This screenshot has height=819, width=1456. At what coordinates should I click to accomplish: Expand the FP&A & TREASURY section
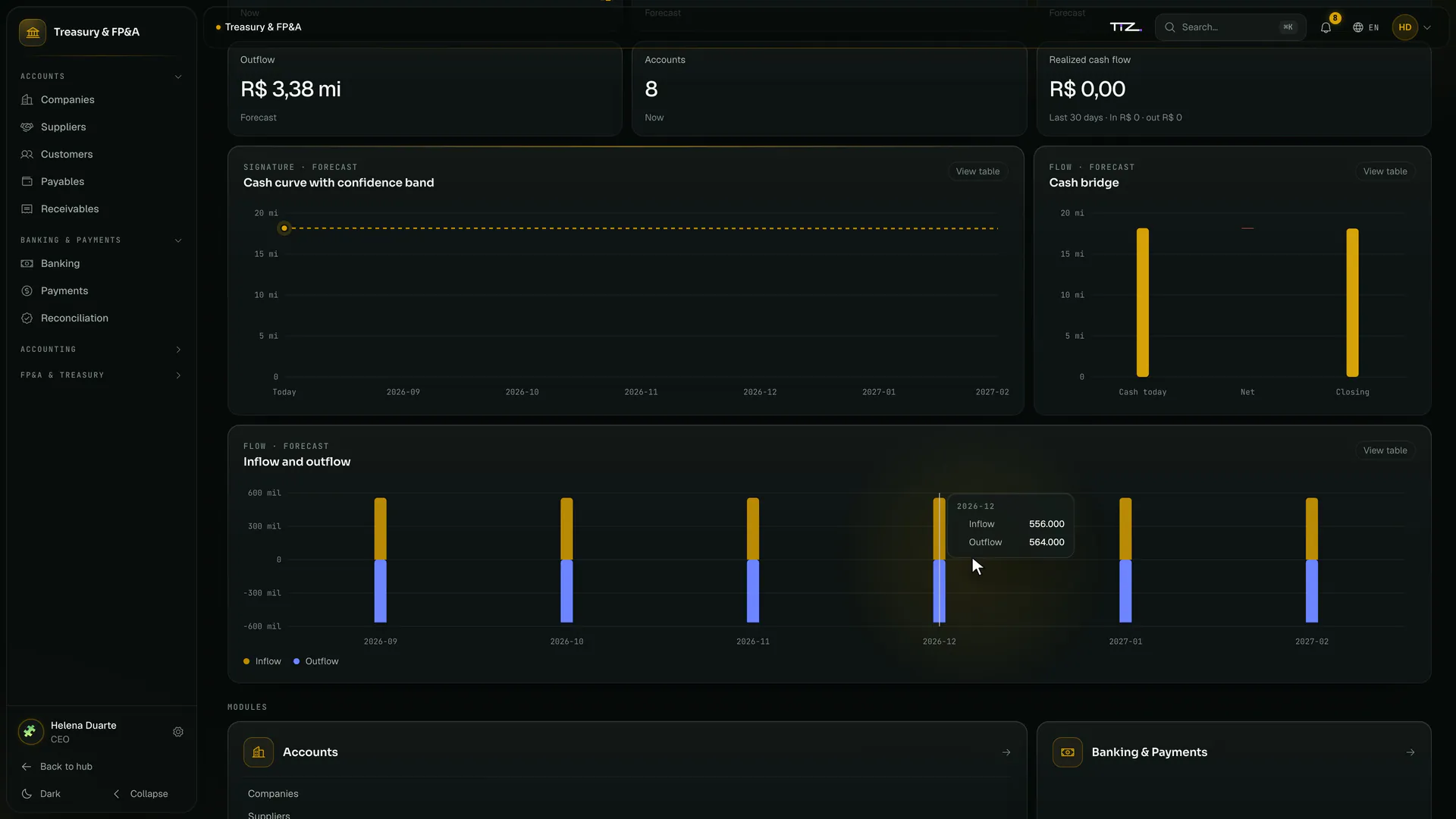pyautogui.click(x=102, y=375)
